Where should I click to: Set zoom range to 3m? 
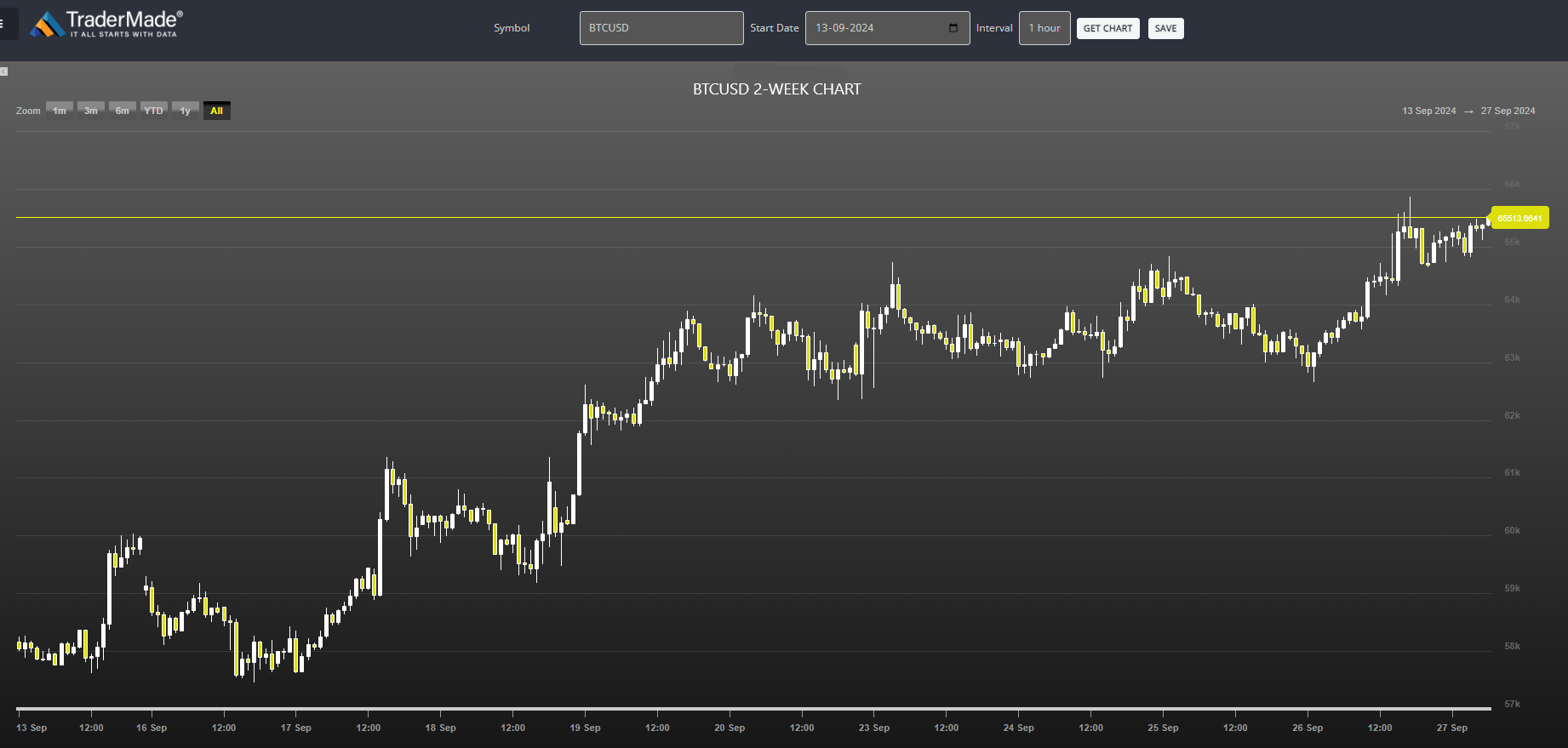coord(91,111)
